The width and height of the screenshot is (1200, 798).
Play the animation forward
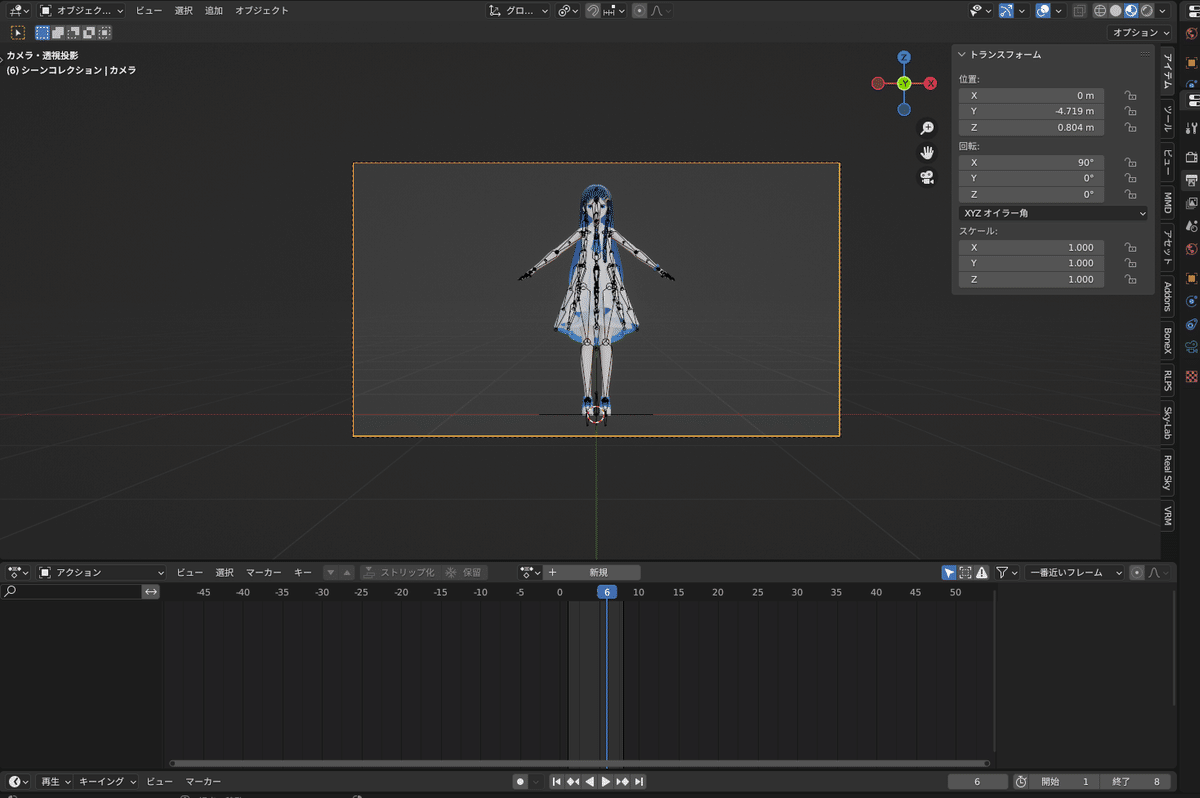click(606, 781)
